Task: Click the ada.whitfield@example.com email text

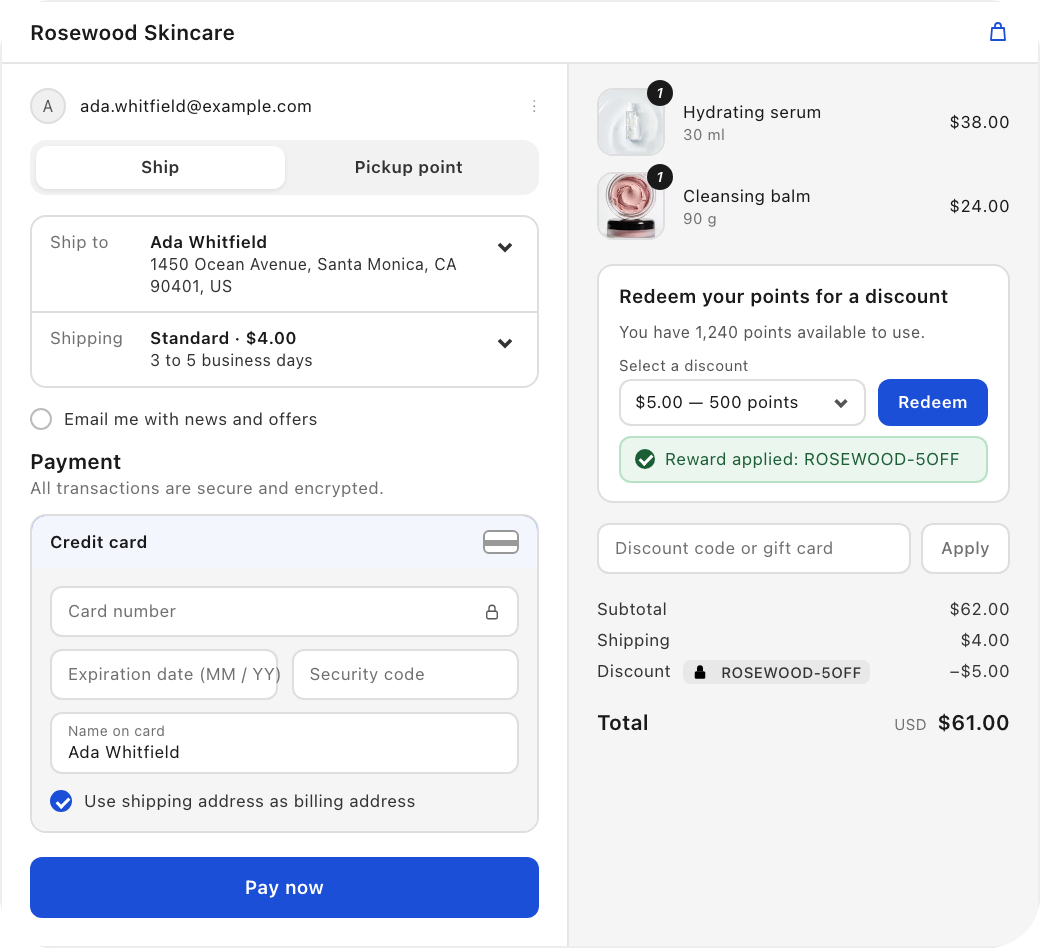Action: point(196,106)
